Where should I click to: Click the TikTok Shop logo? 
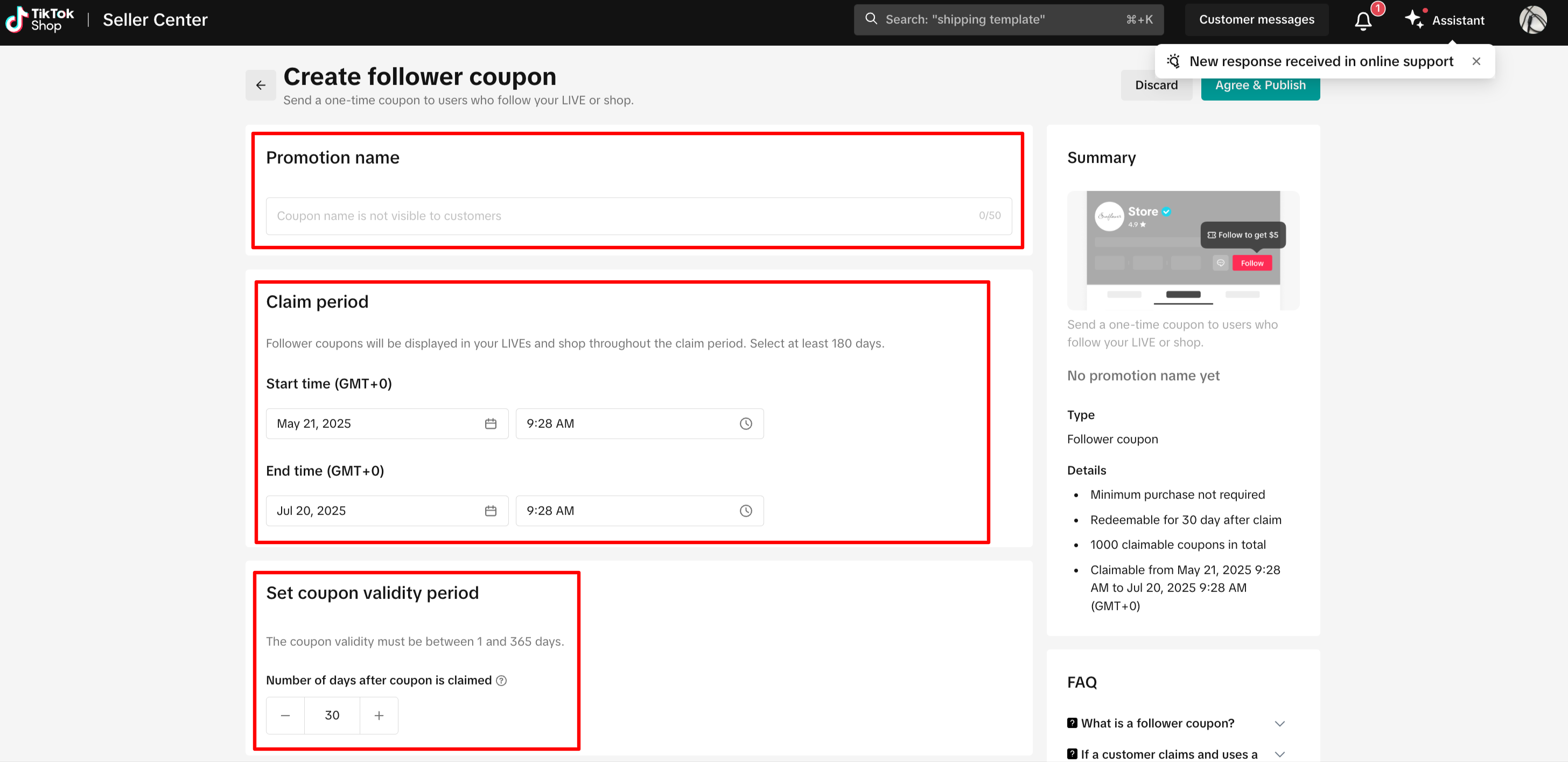40,20
